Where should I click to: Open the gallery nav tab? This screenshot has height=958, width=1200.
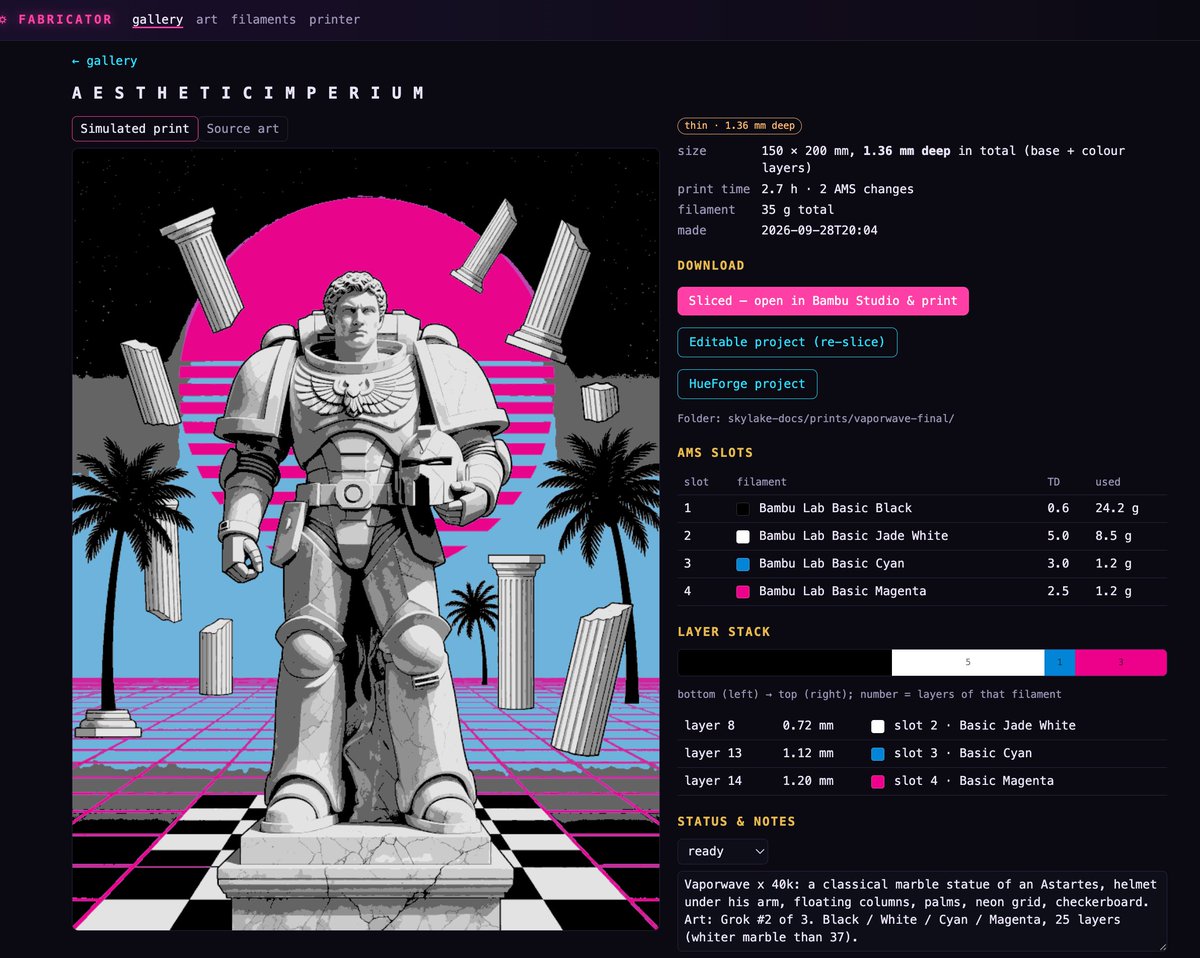[157, 19]
